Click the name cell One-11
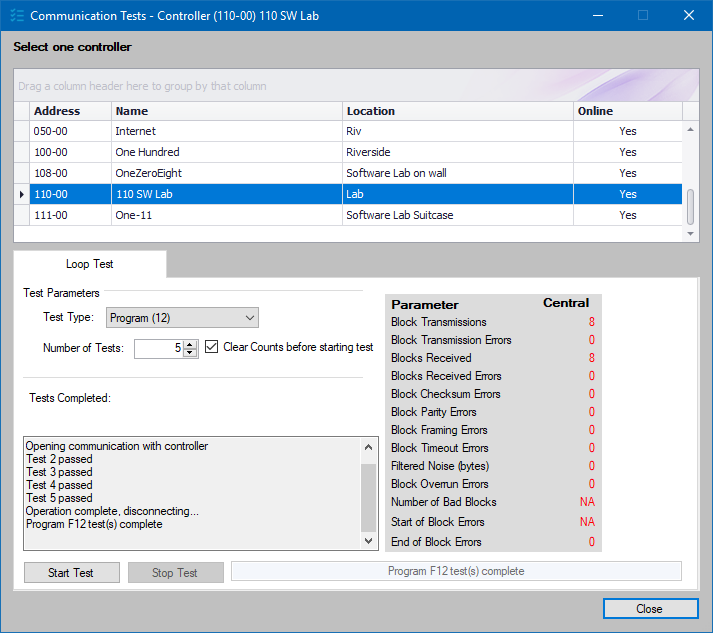The image size is (713, 633). [226, 215]
